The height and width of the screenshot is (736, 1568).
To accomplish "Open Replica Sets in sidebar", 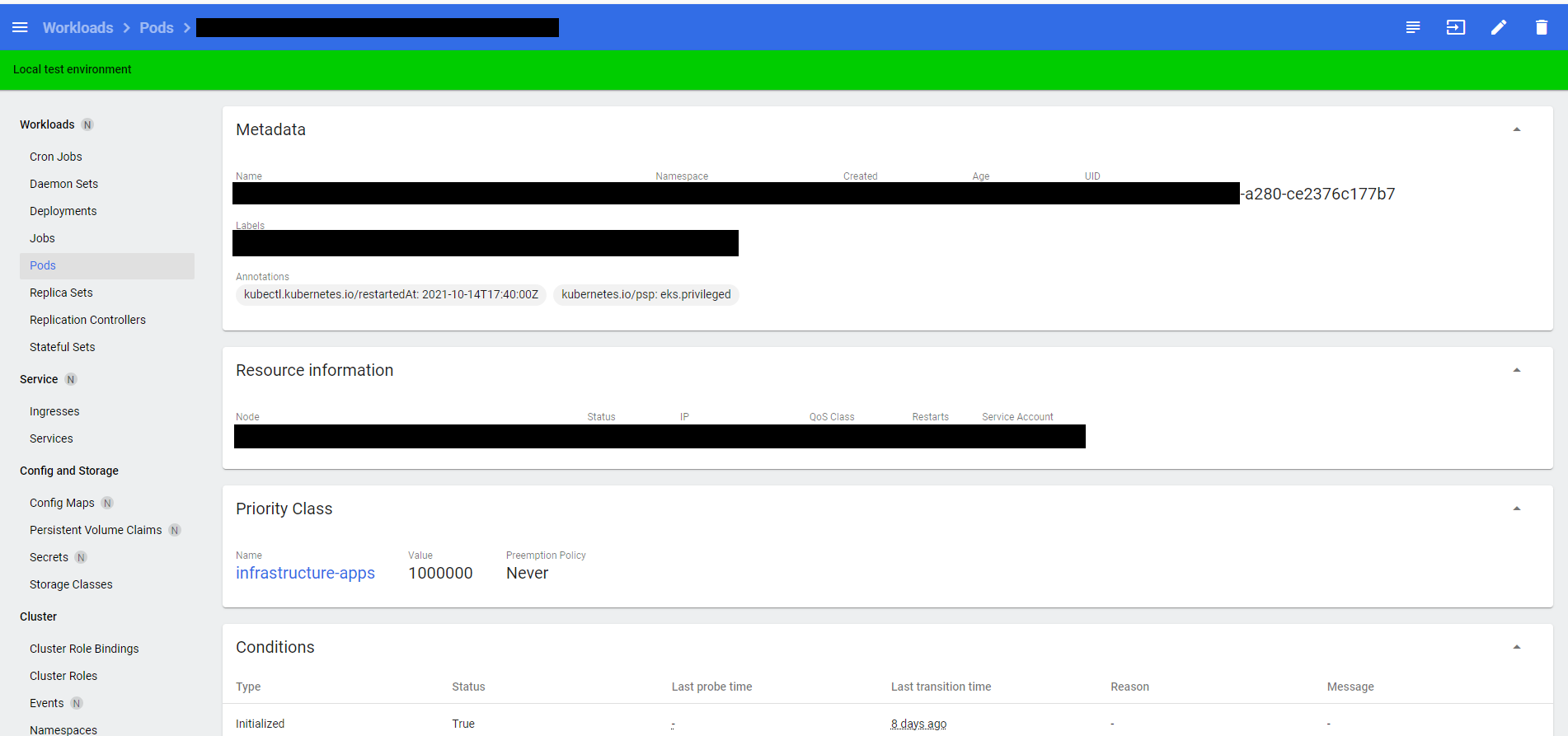I will (x=61, y=293).
